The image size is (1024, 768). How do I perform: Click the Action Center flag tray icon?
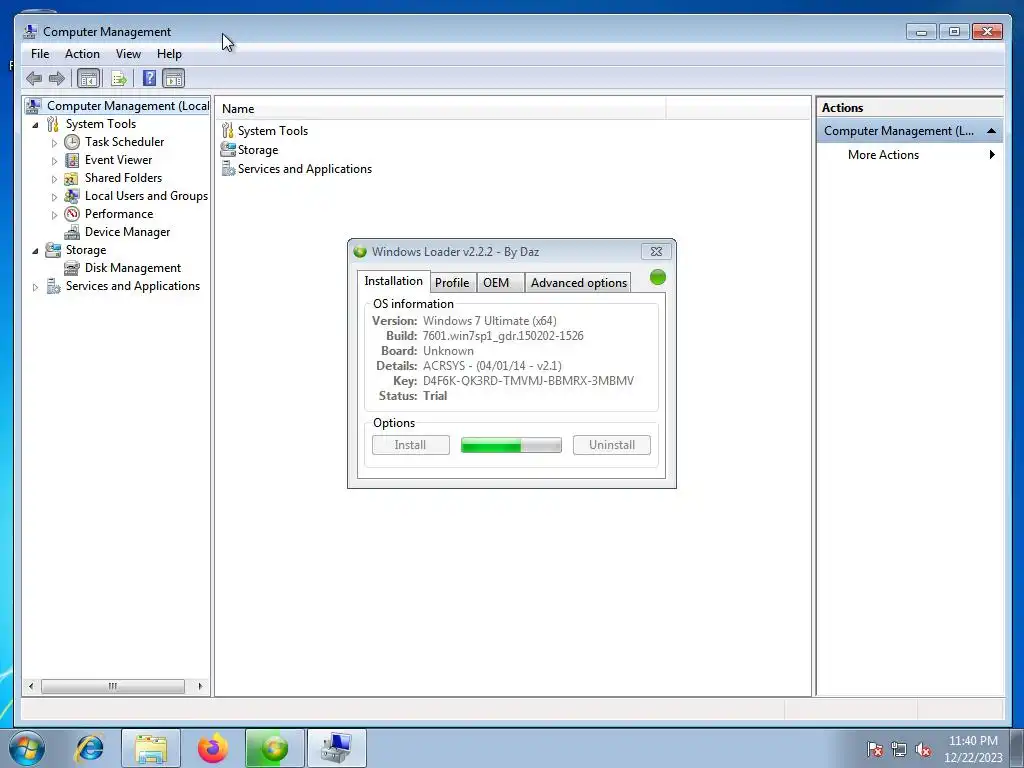pyautogui.click(x=875, y=749)
